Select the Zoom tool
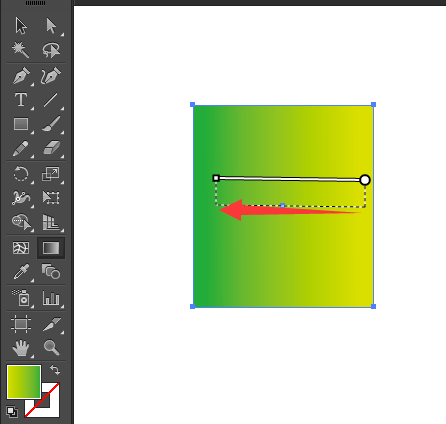This screenshot has height=424, width=446. tap(52, 348)
